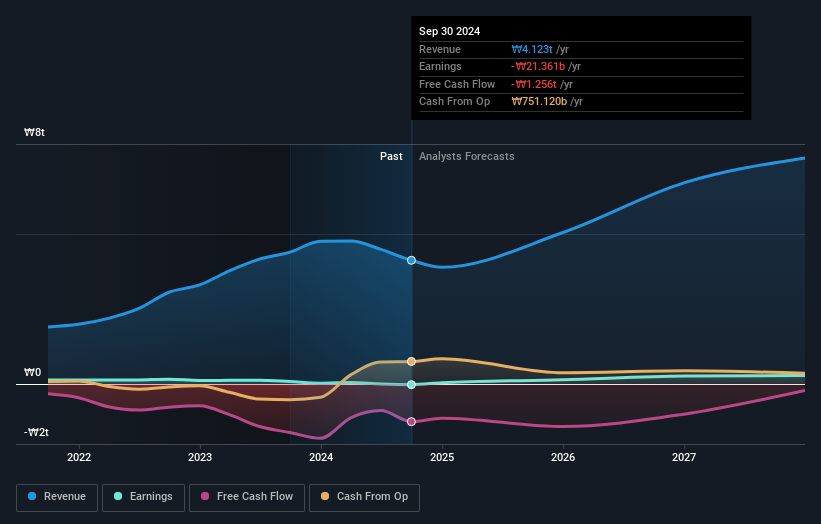Click the ₩4.123t revenue value in tooltip

pos(532,49)
